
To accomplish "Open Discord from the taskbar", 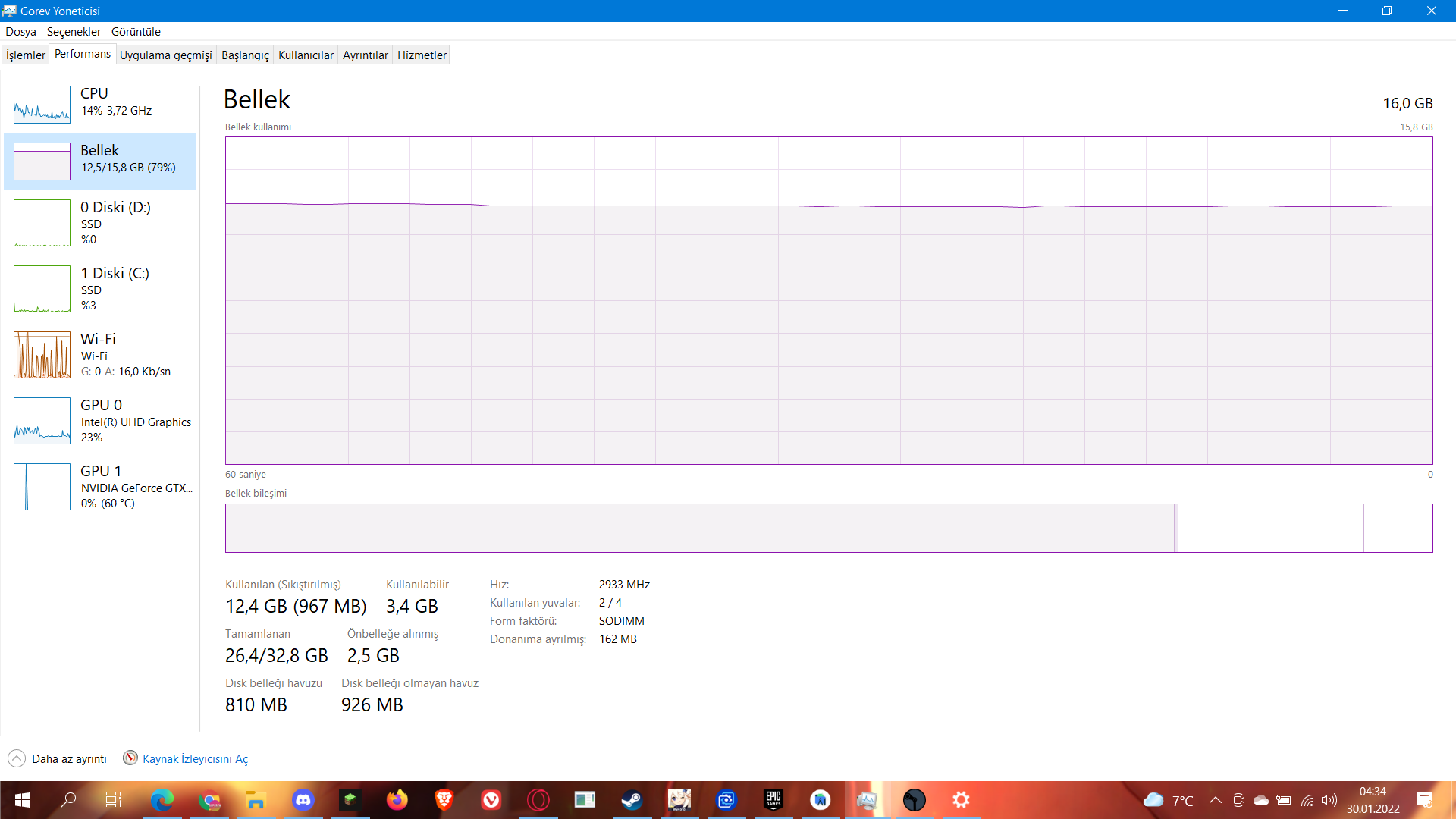I will coord(303,800).
